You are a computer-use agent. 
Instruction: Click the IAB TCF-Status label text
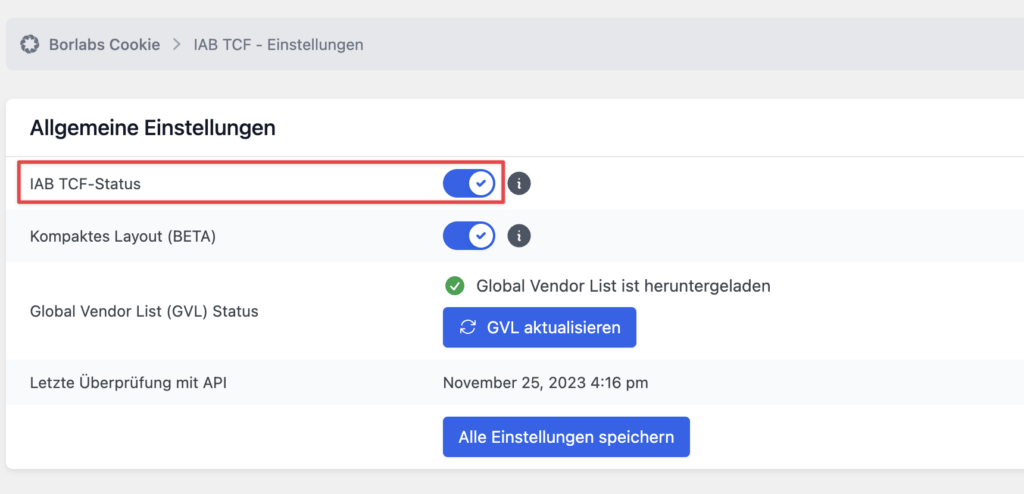coord(86,184)
